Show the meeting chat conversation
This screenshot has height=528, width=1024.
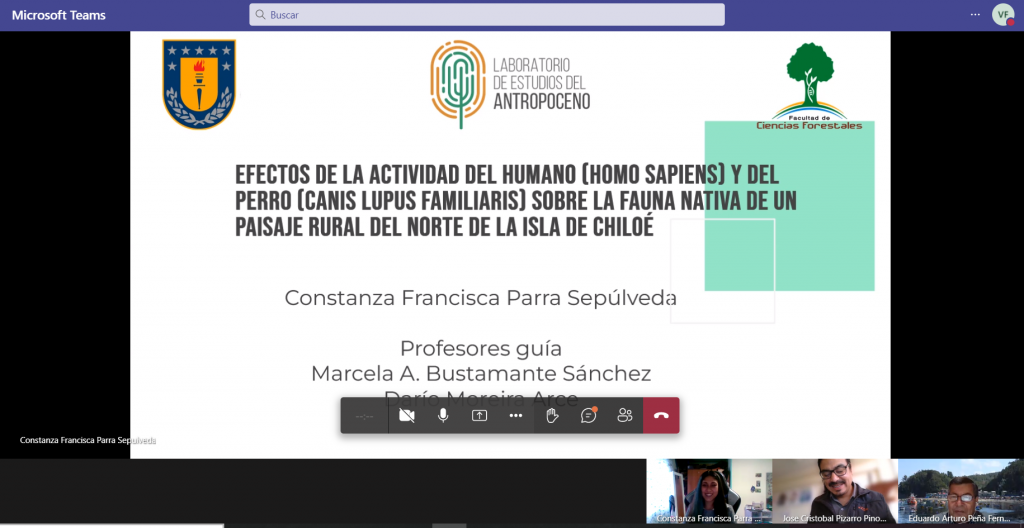589,416
